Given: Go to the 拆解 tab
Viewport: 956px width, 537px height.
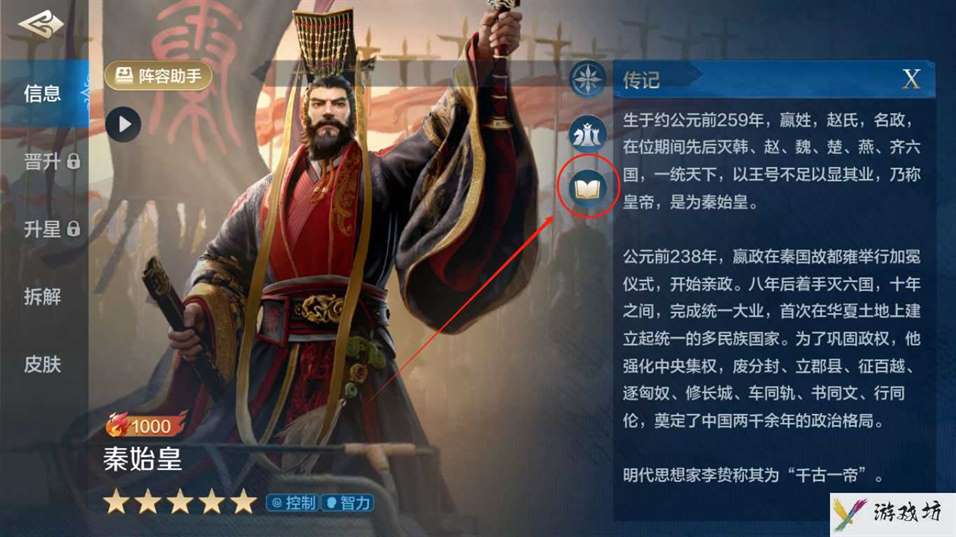Looking at the screenshot, I should pos(42,297).
